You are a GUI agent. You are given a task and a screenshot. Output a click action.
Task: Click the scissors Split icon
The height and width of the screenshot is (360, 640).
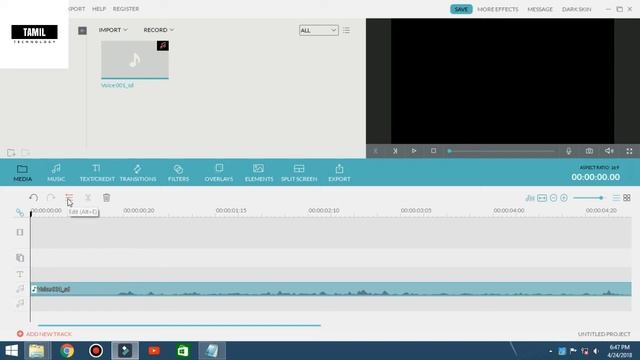(x=88, y=198)
